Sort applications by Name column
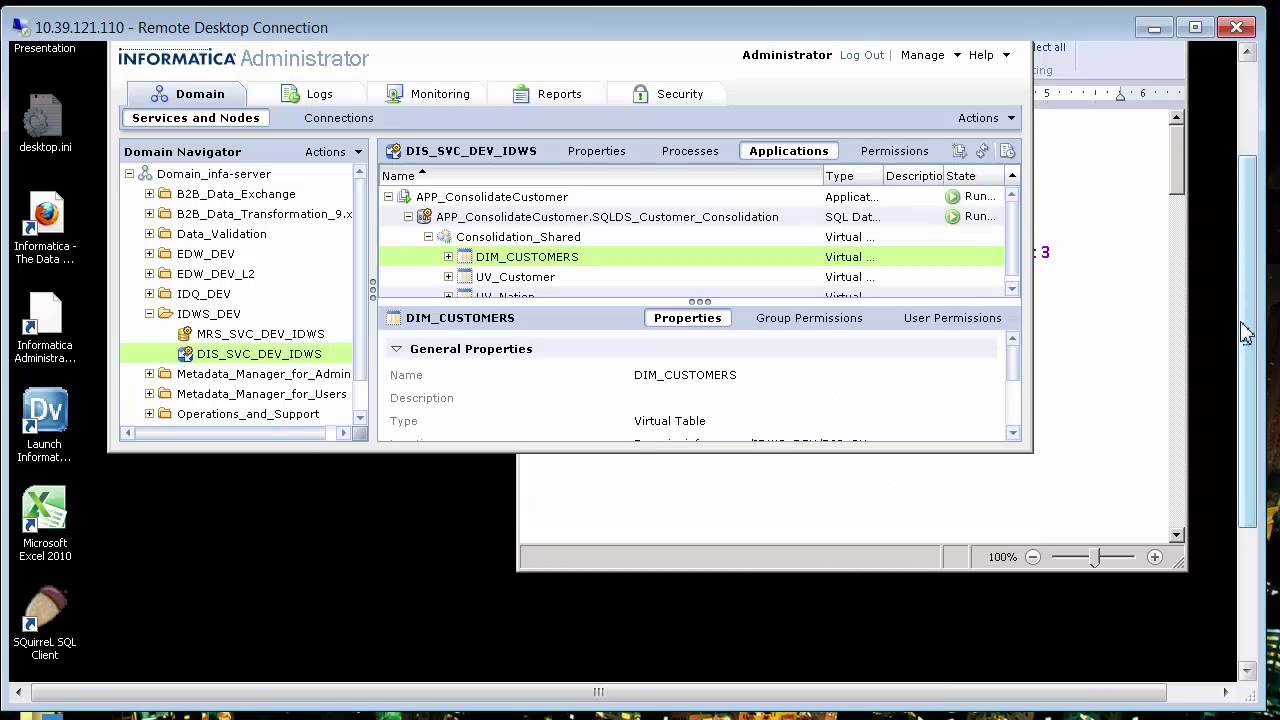The image size is (1280, 720). pyautogui.click(x=601, y=176)
